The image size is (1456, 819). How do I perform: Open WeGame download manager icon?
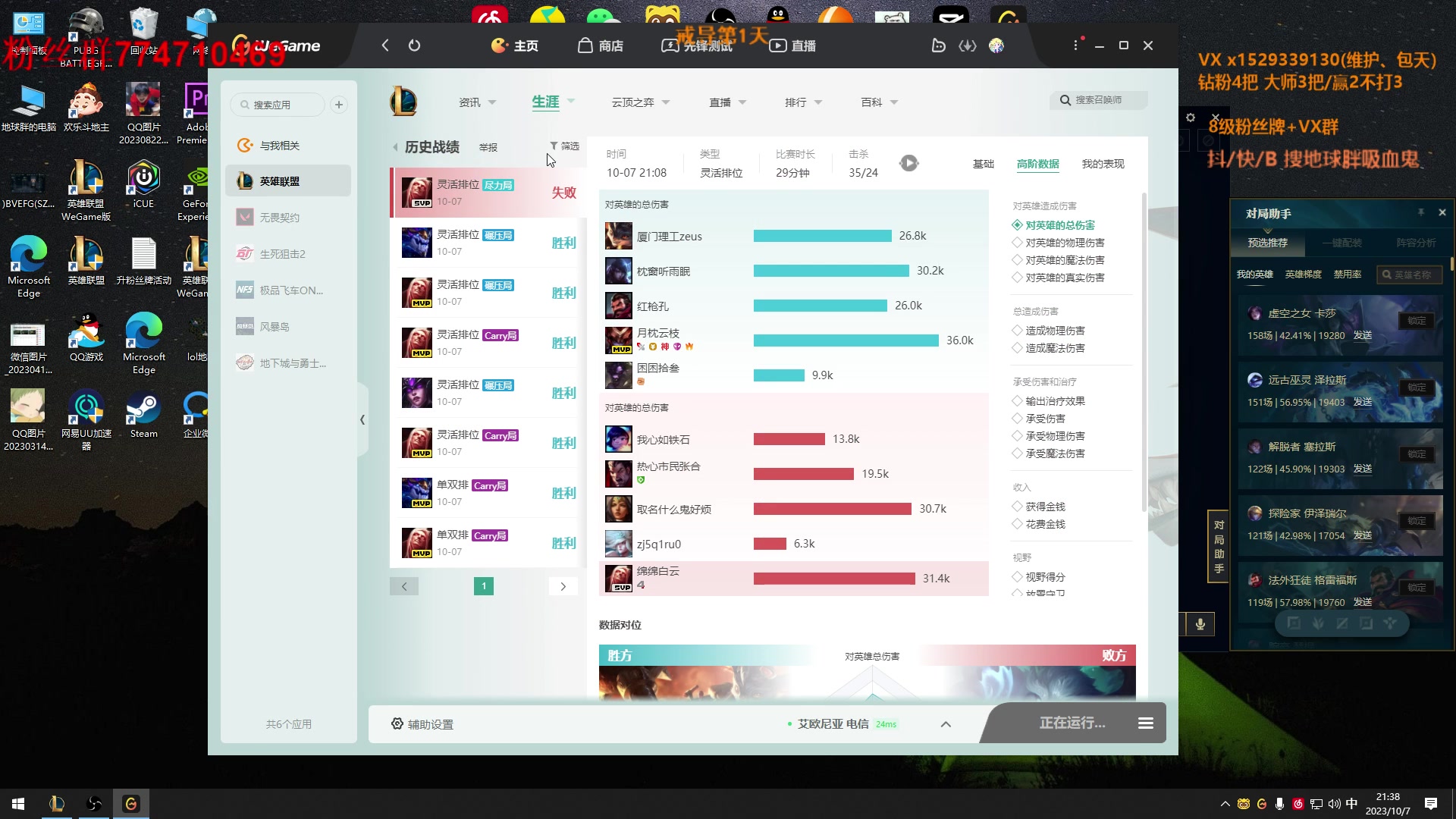click(968, 45)
